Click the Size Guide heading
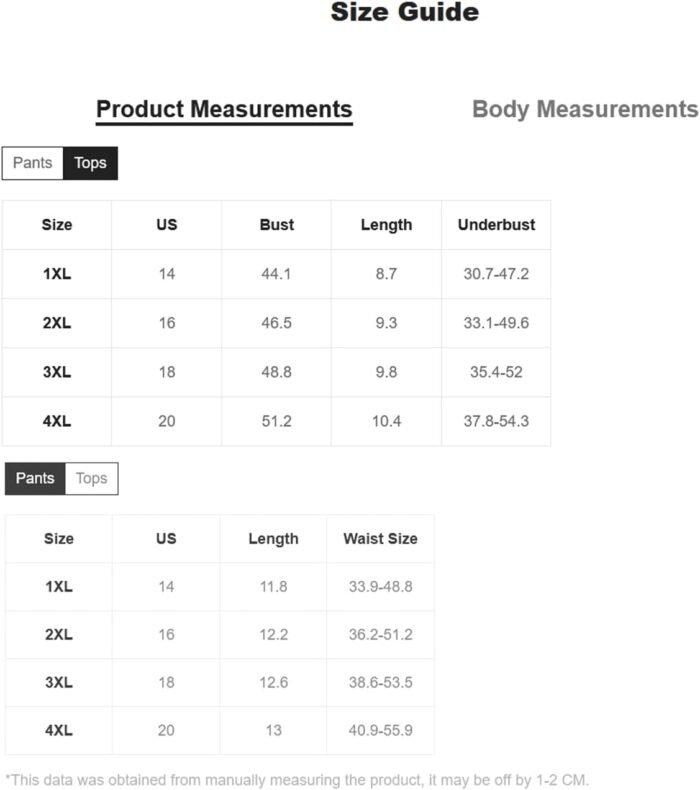The width and height of the screenshot is (700, 790). point(404,13)
